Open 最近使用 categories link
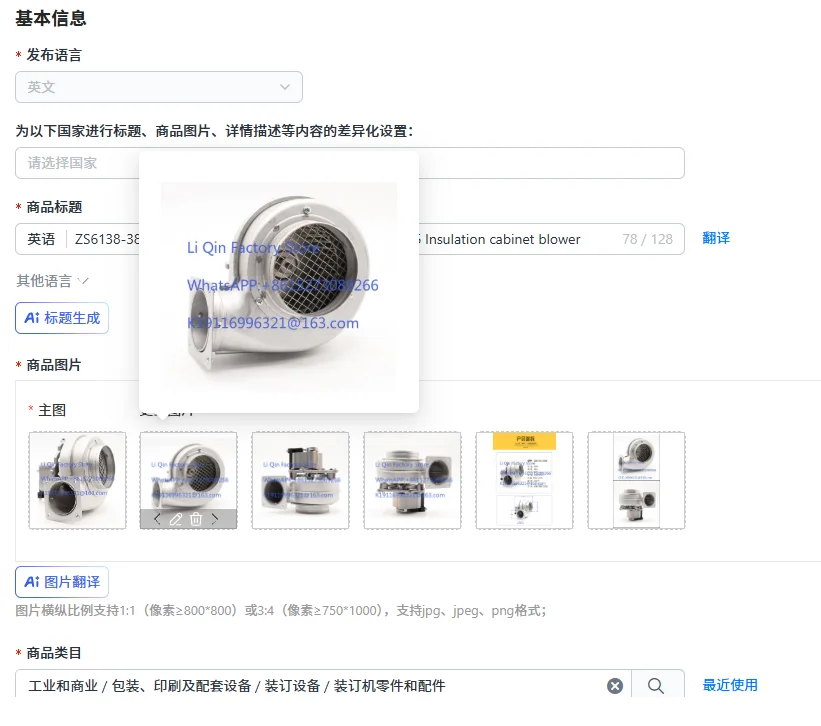 tap(730, 685)
